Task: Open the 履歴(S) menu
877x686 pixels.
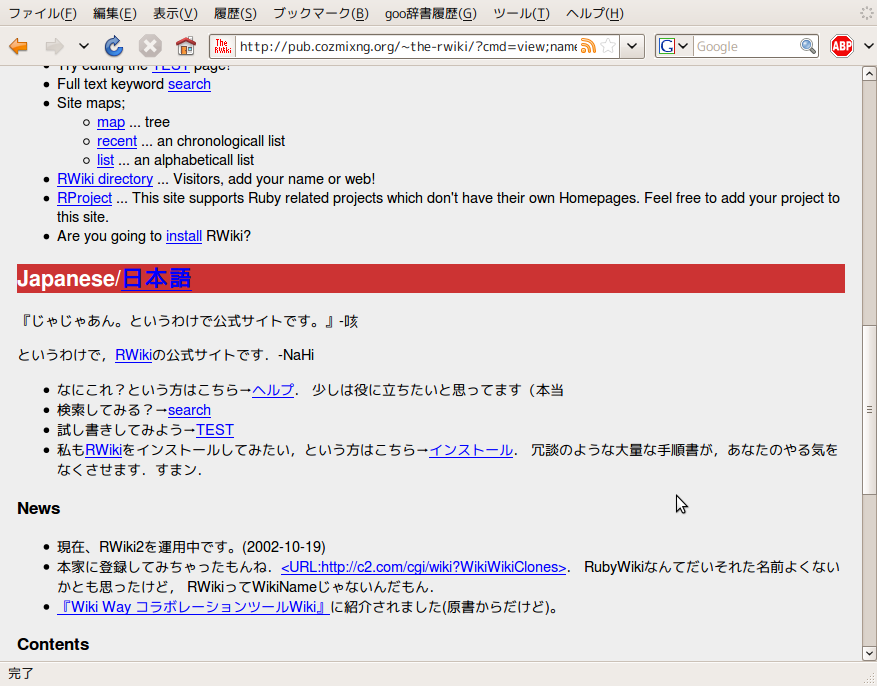Action: 235,13
